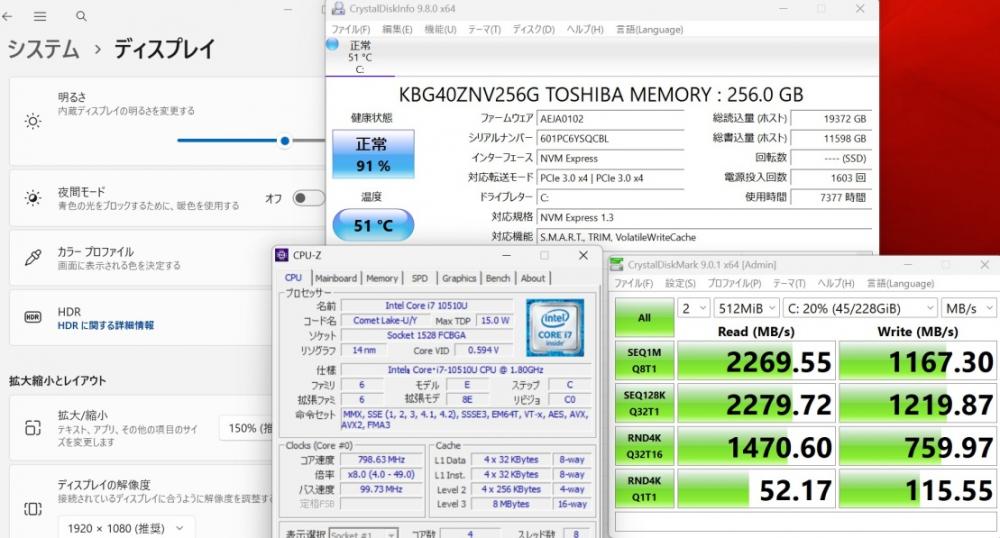Click the Settings back arrow icon
Screen dimensions: 1000x538
7,17
